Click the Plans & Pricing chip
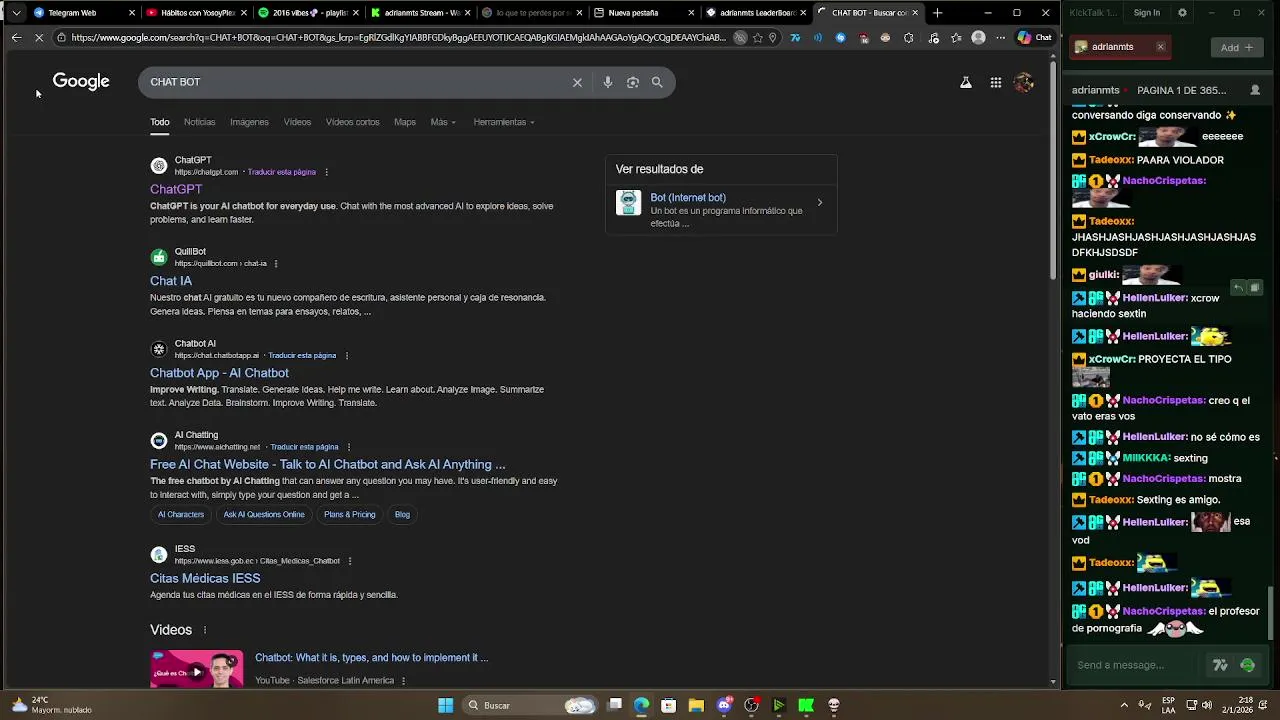Screen dimensions: 1280x720 point(349,514)
